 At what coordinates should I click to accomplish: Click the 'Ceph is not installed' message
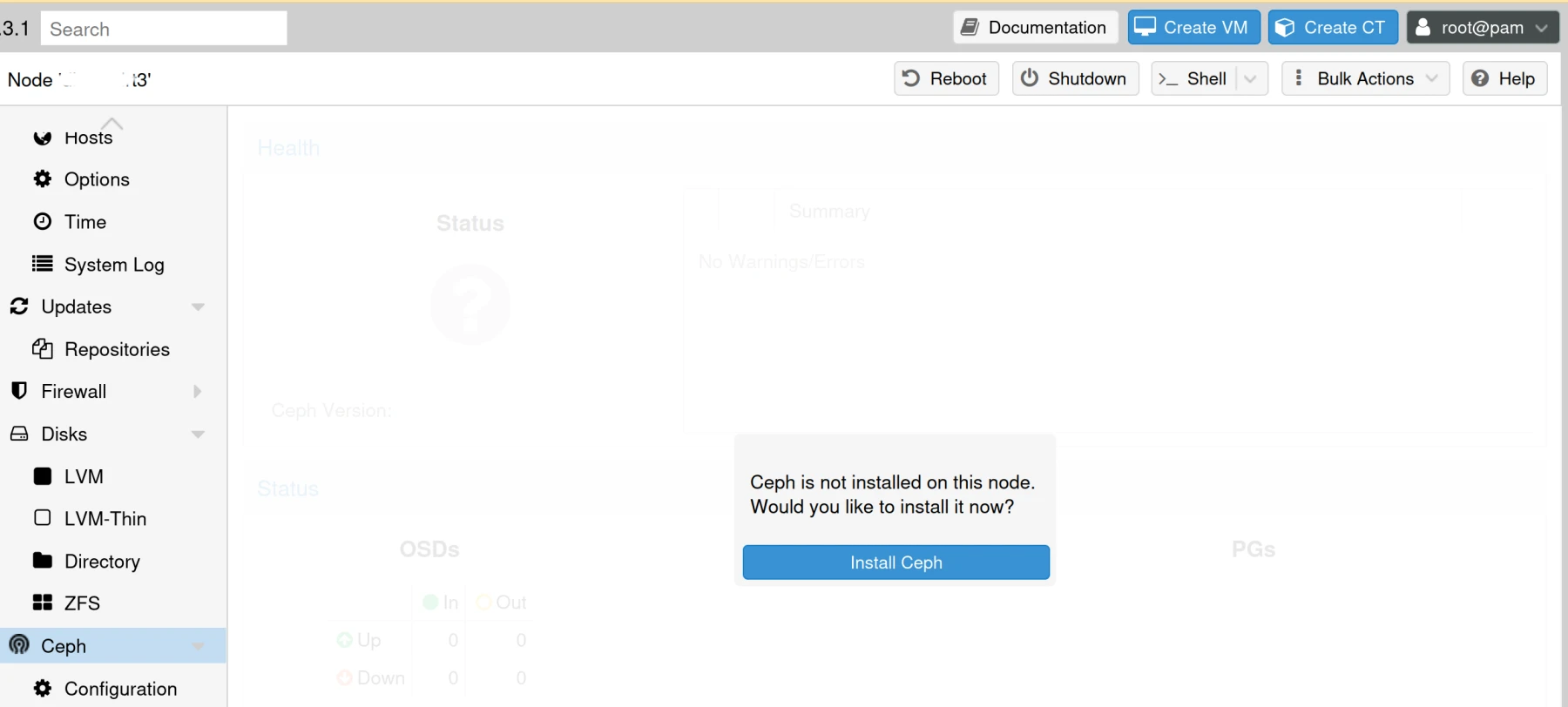[893, 494]
